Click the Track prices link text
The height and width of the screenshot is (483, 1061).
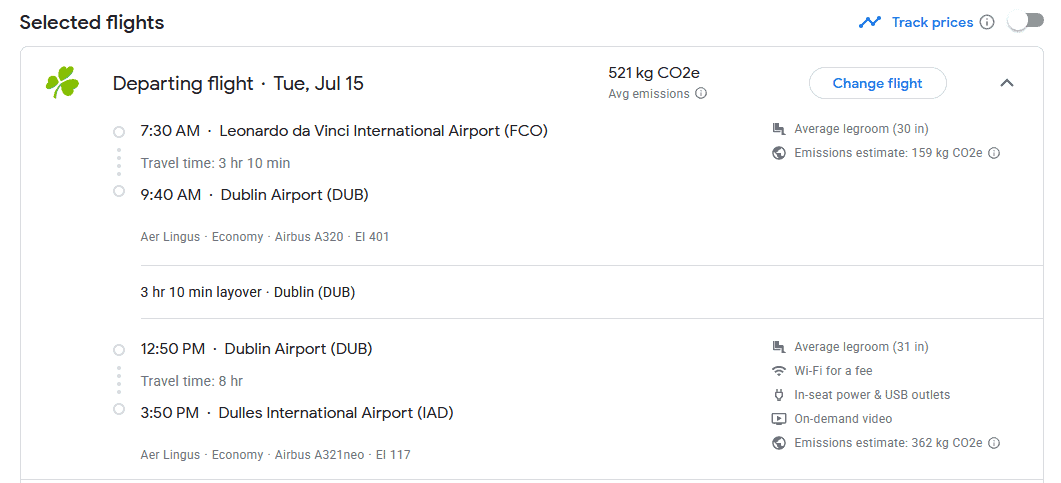(932, 22)
